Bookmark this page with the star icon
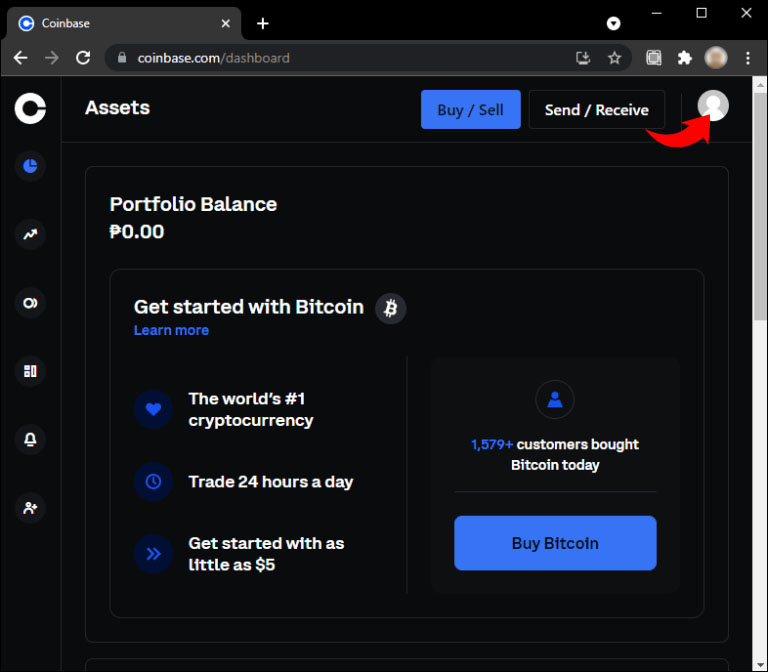768x672 pixels. tap(614, 58)
